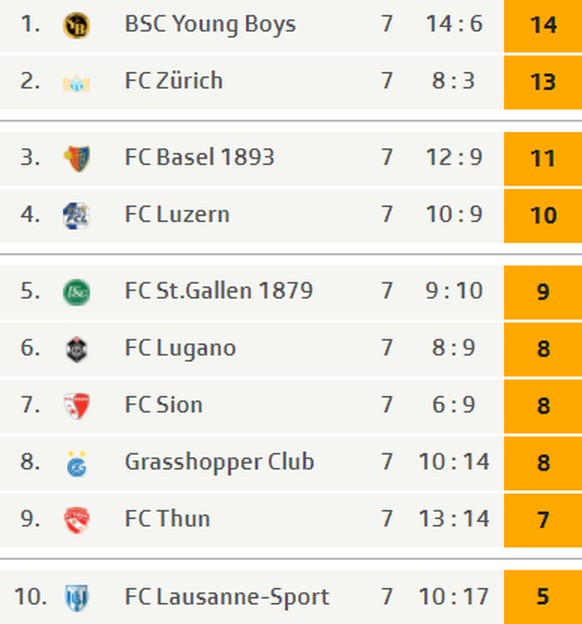
Task: Click the orange 5 points cell
Action: [x=543, y=597]
